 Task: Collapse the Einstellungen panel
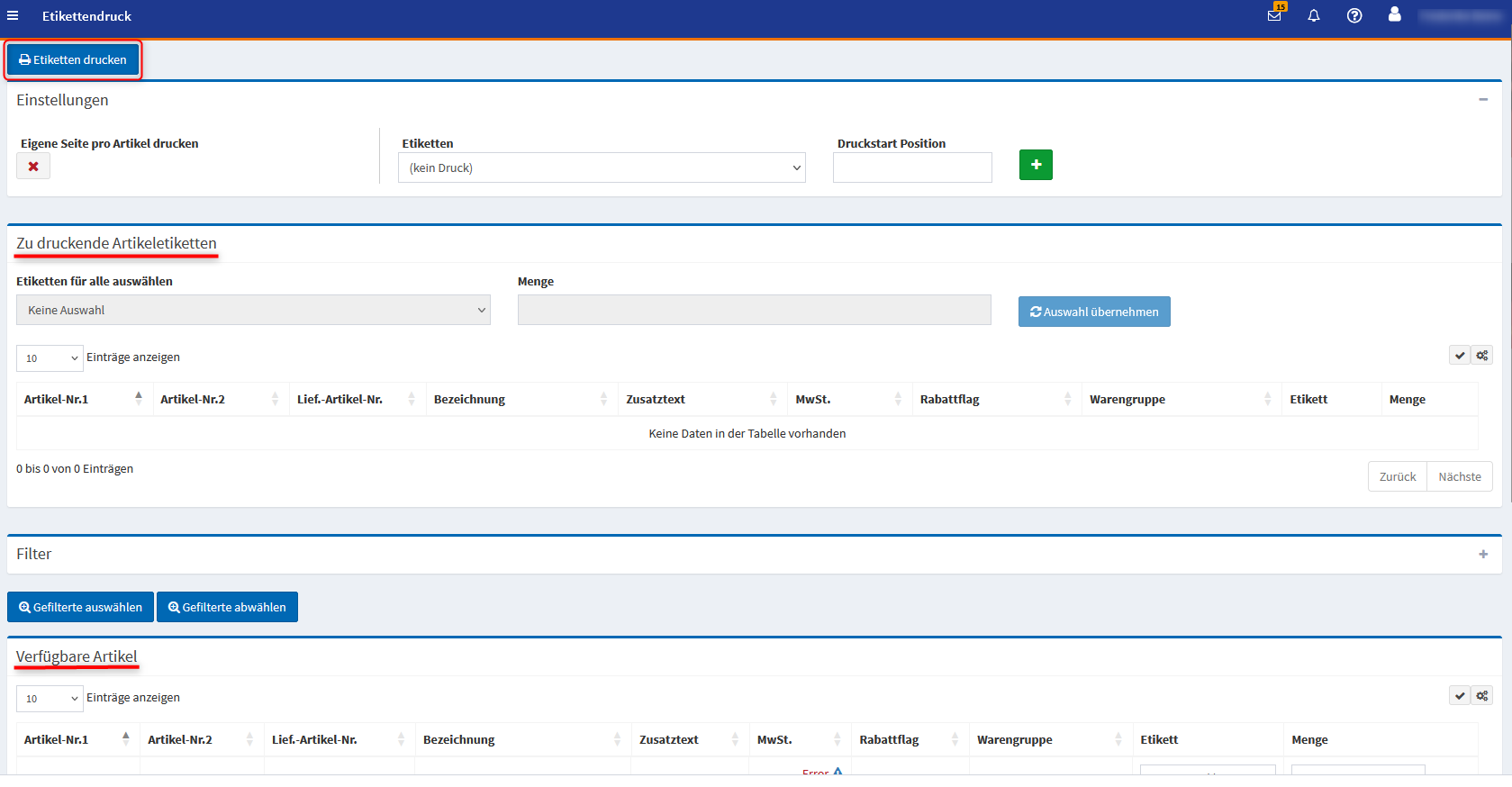tap(1482, 100)
